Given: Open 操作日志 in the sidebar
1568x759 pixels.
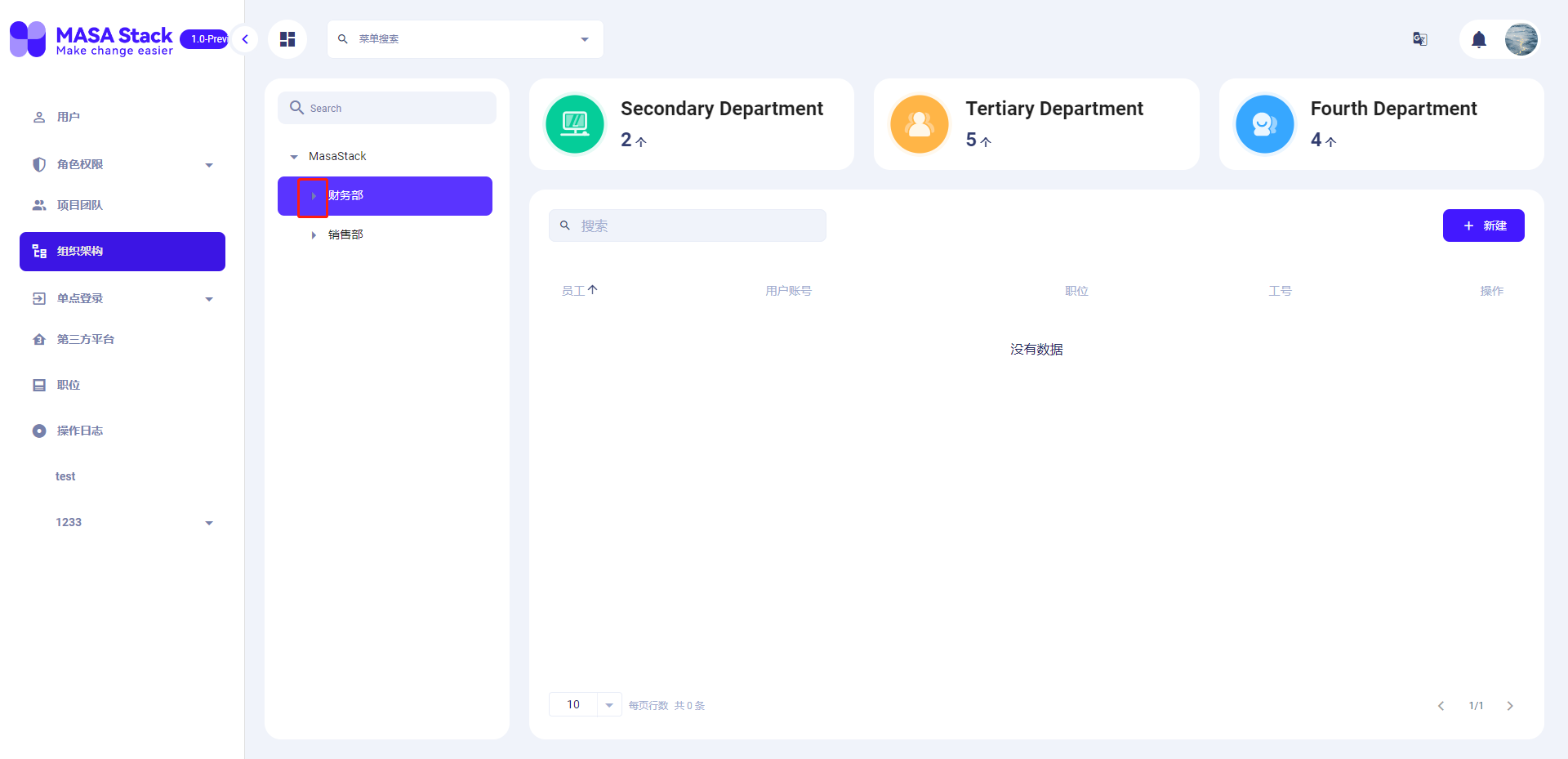Looking at the screenshot, I should (122, 431).
